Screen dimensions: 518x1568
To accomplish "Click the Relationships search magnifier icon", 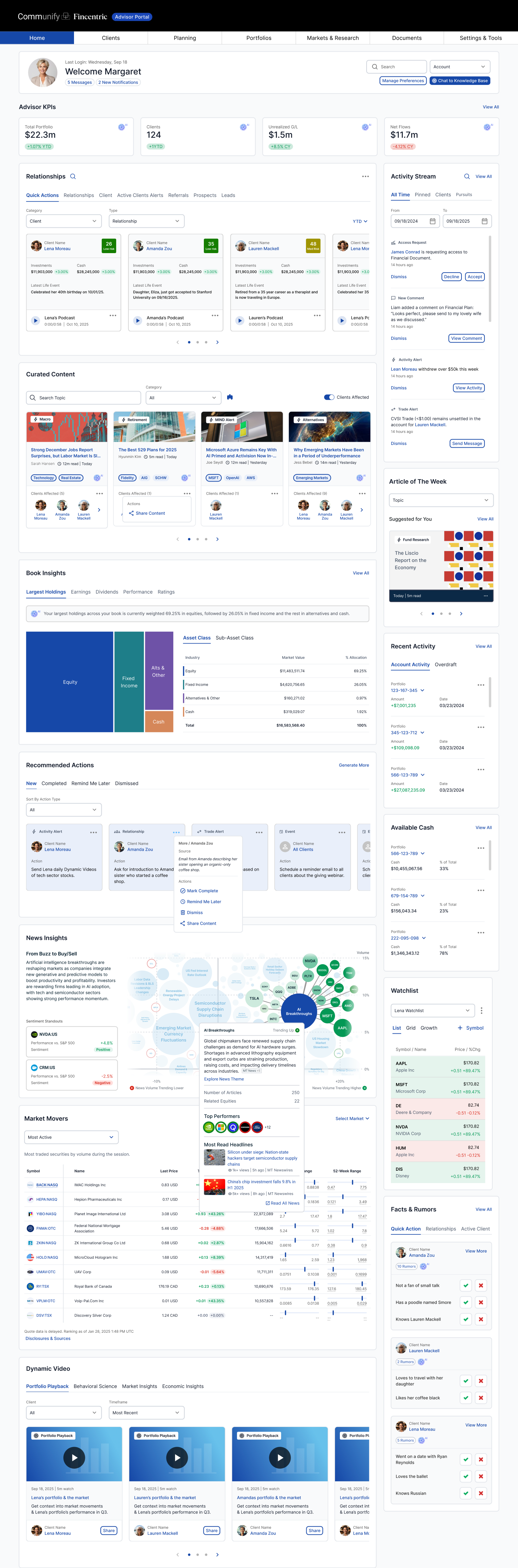I will pos(73,176).
